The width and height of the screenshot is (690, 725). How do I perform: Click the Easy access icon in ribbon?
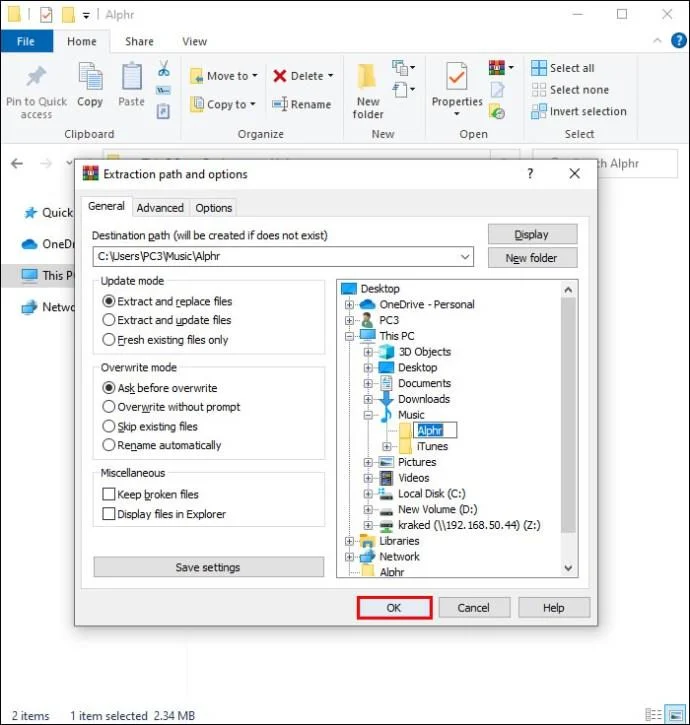[400, 89]
